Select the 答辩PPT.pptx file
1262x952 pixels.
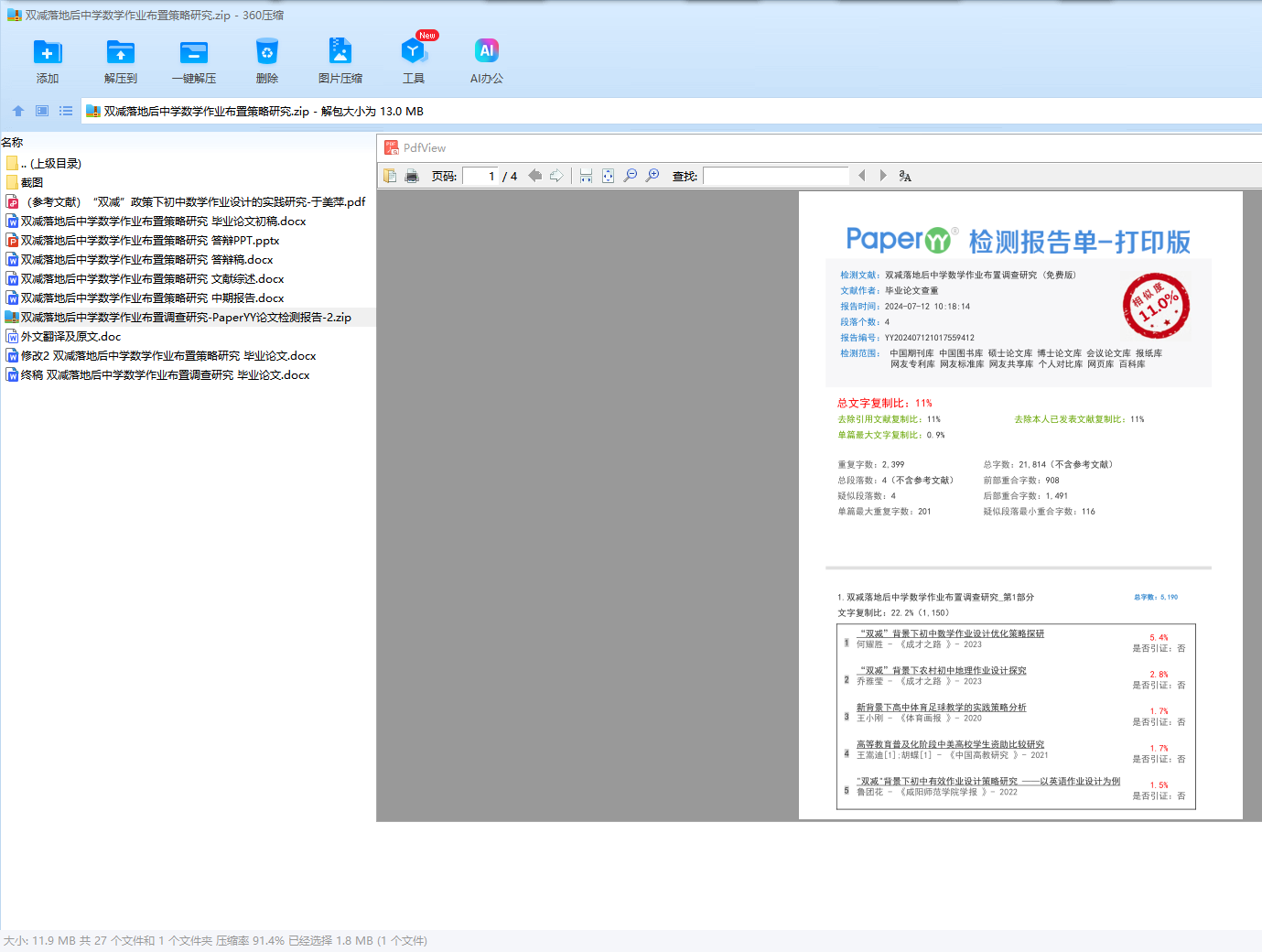click(143, 241)
